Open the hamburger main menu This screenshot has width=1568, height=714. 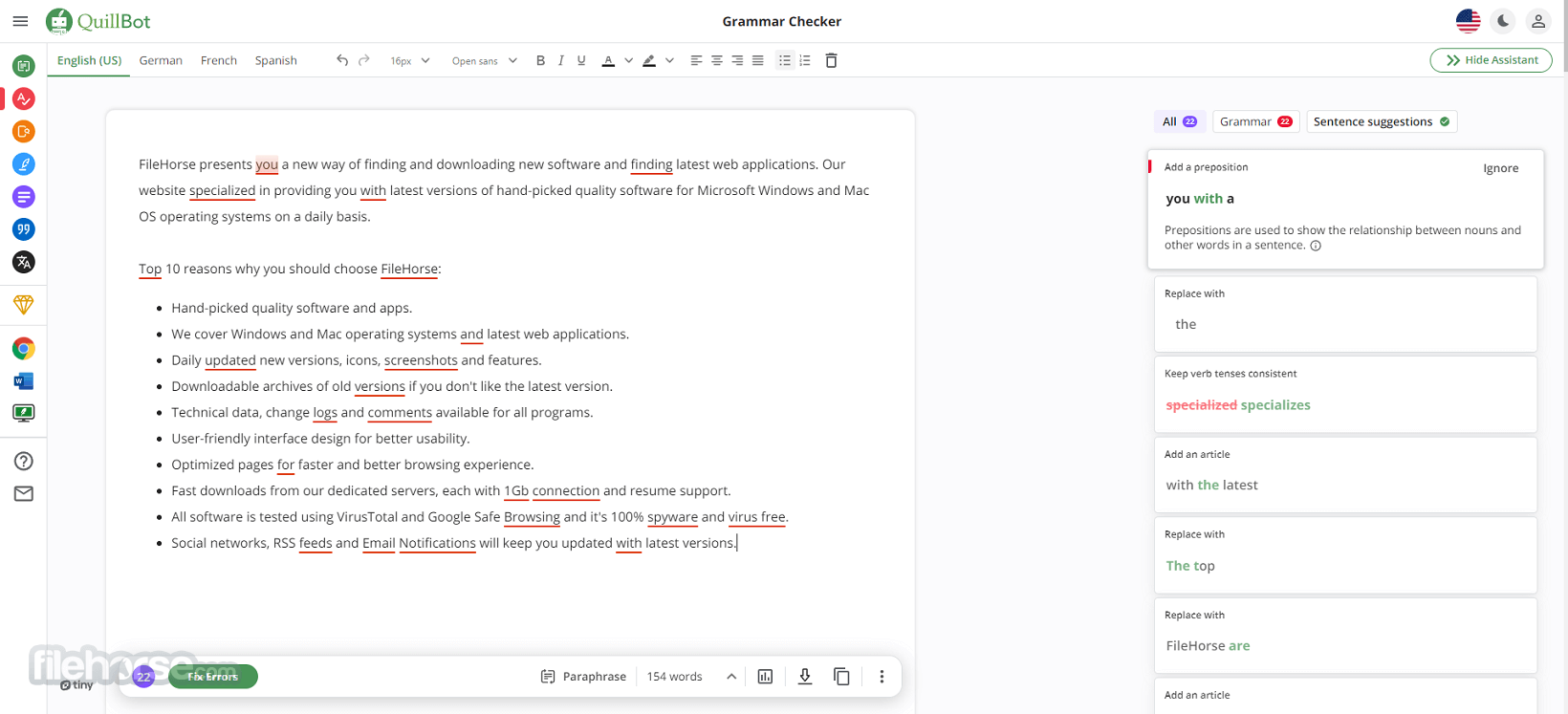click(x=20, y=21)
